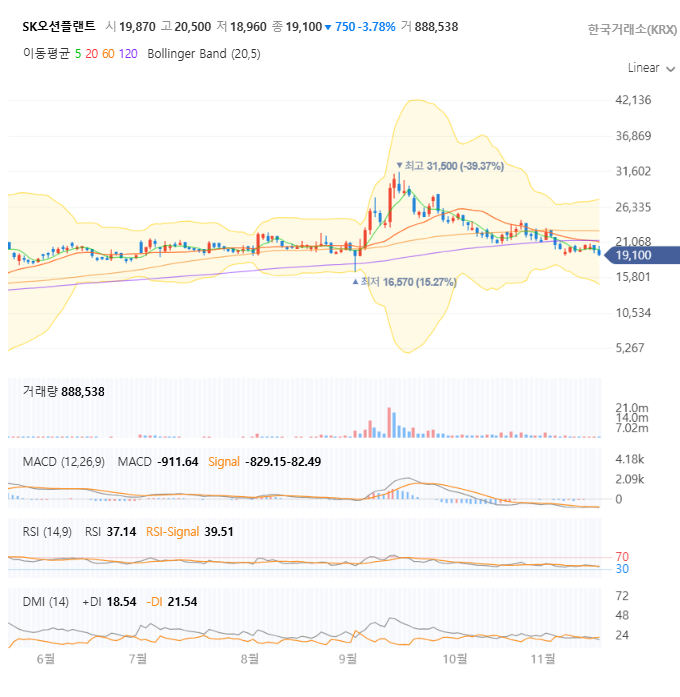Click the 26,335 price axis label

point(633,208)
